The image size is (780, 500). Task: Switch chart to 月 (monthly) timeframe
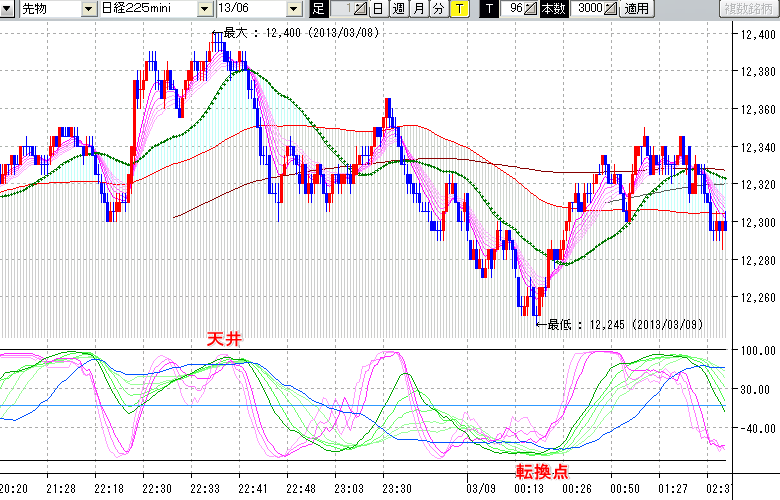[x=417, y=9]
